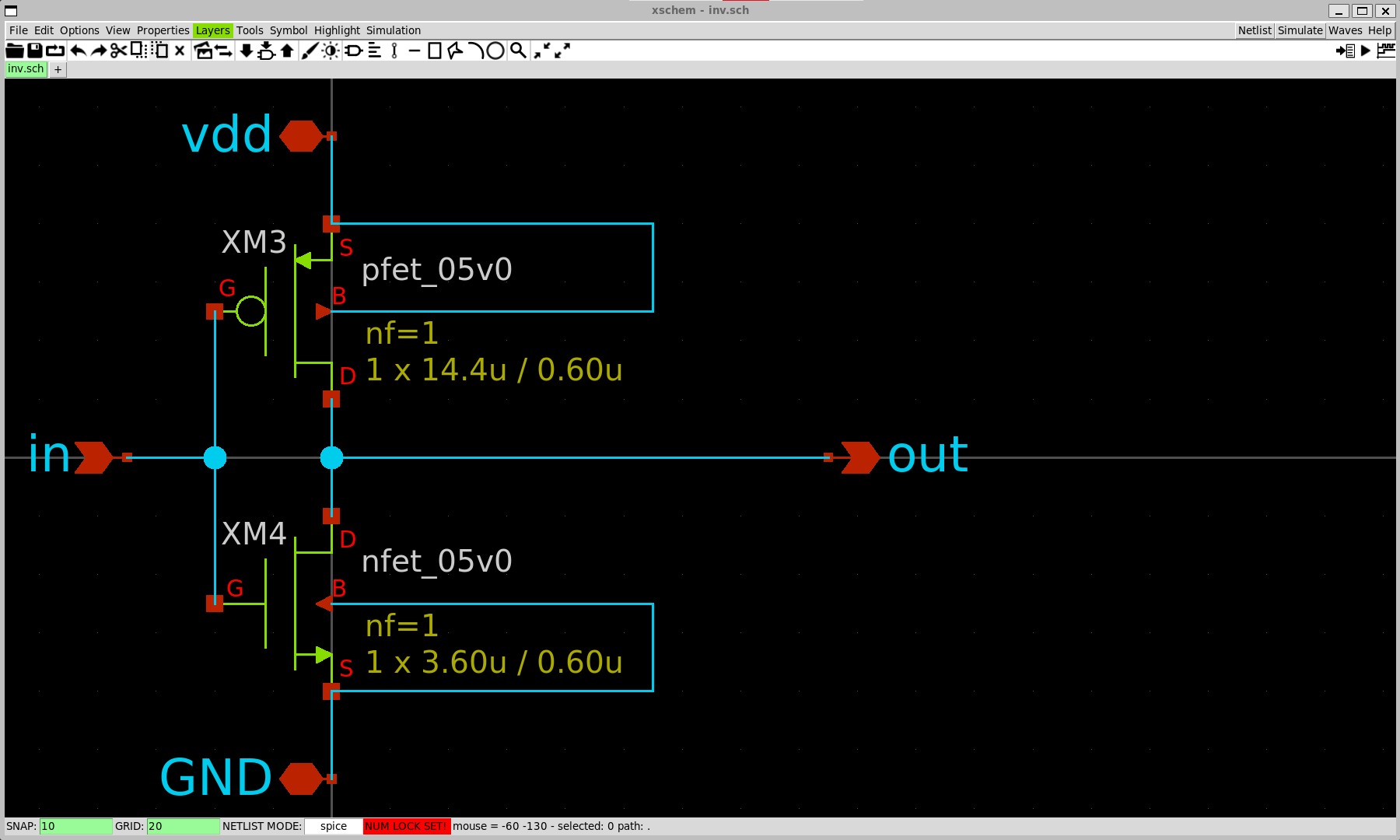Viewport: 1400px width, 840px height.
Task: Click the nfet_05v0 model label
Action: click(437, 562)
